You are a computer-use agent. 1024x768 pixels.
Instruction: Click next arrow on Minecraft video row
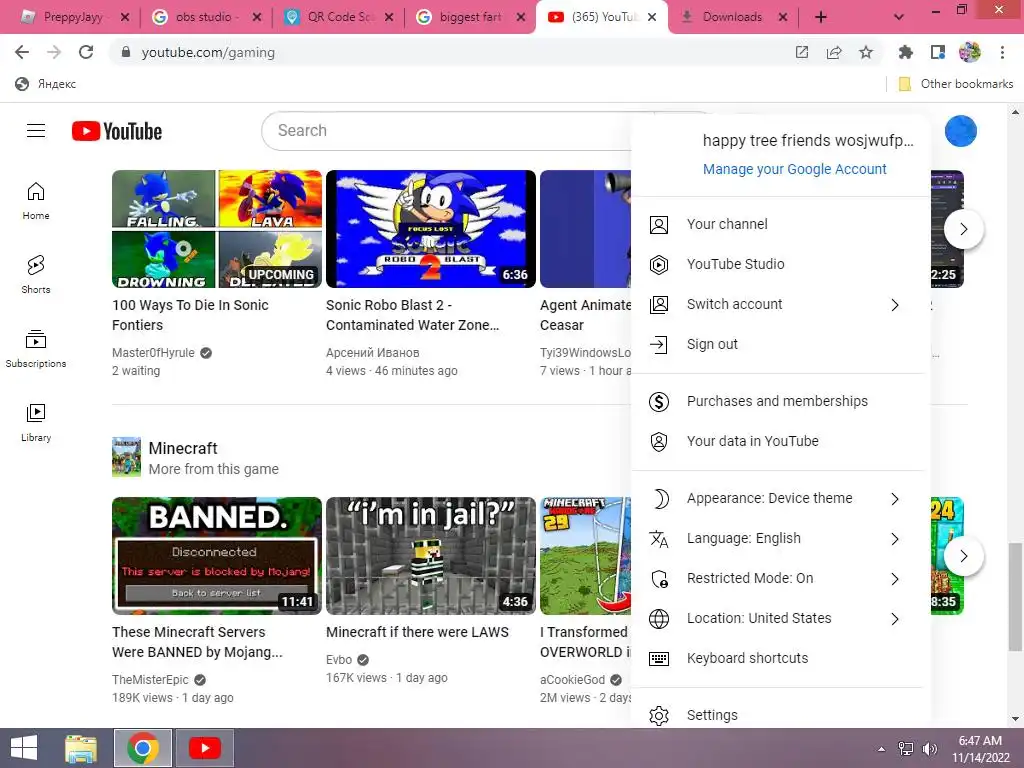pyautogui.click(x=963, y=556)
